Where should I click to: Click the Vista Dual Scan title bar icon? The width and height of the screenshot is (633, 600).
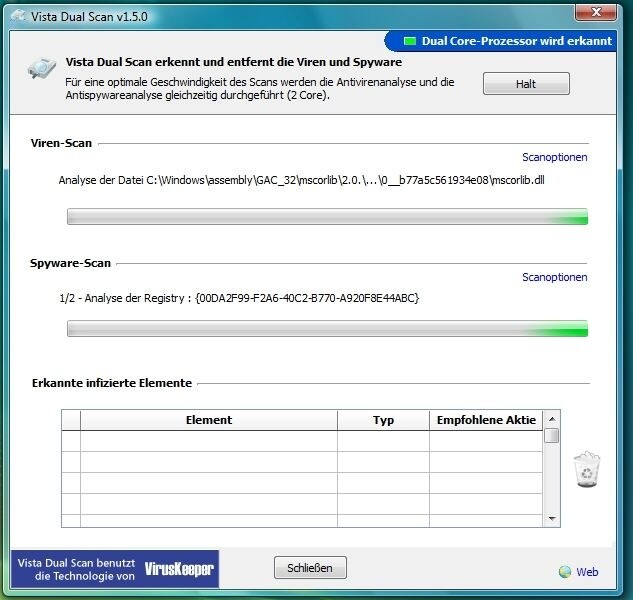click(18, 16)
